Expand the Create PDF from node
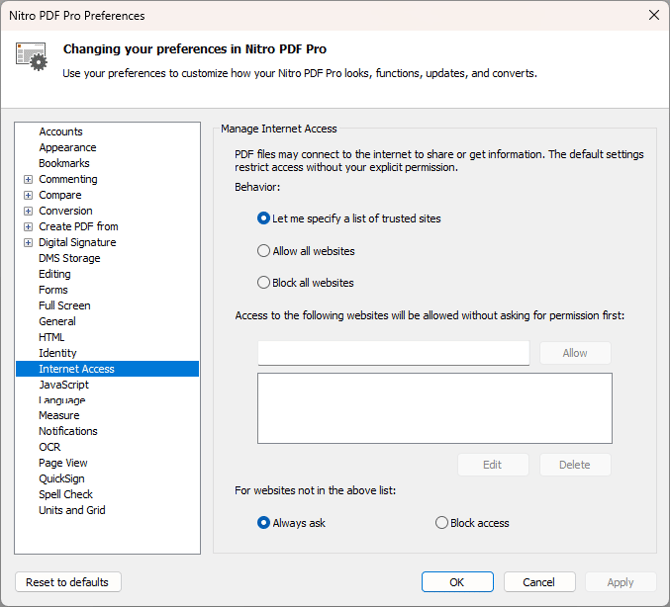 (x=28, y=227)
